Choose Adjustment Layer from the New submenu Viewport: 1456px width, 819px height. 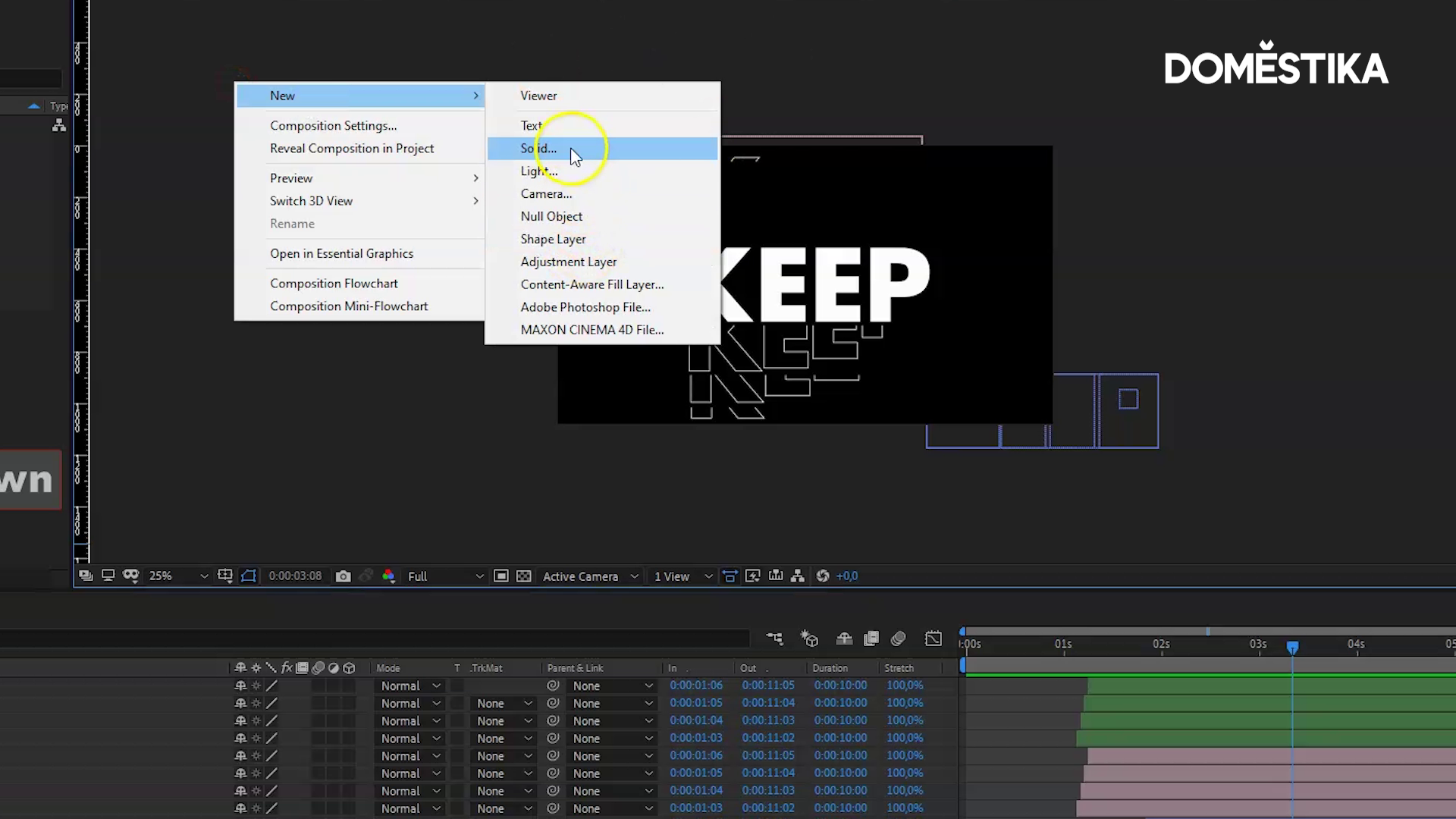point(602,262)
